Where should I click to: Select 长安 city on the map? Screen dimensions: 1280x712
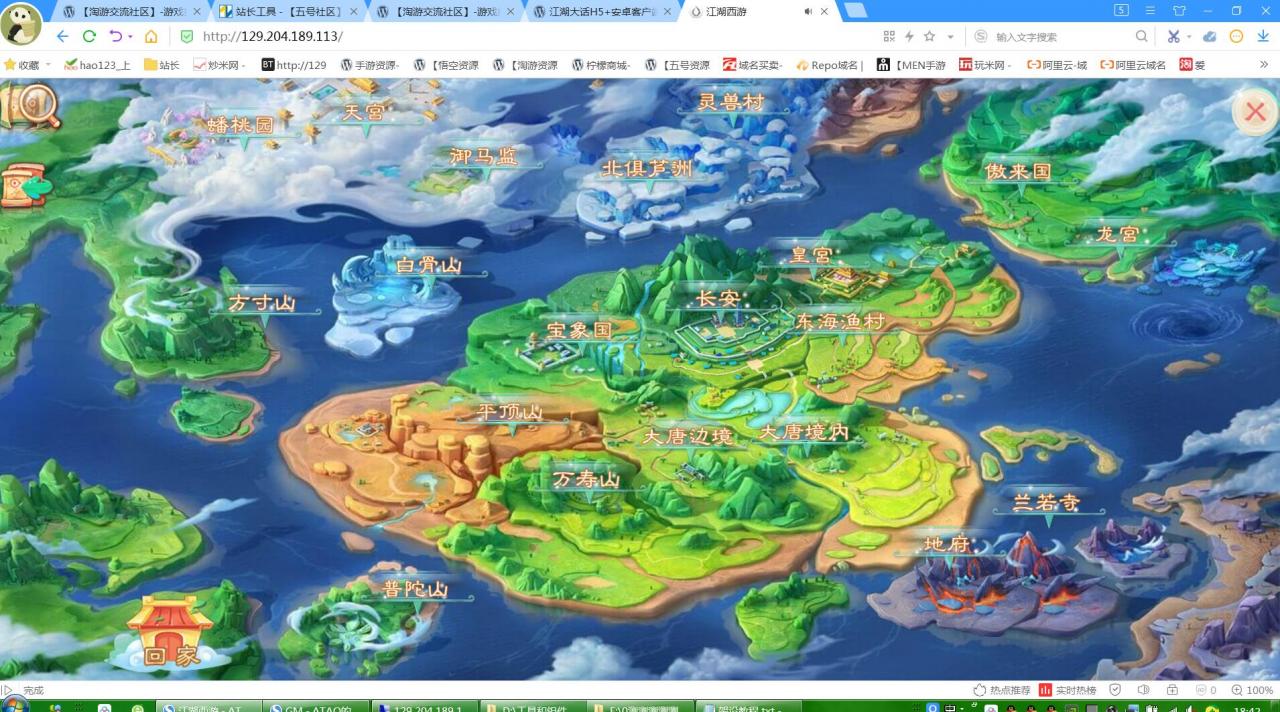click(x=718, y=298)
